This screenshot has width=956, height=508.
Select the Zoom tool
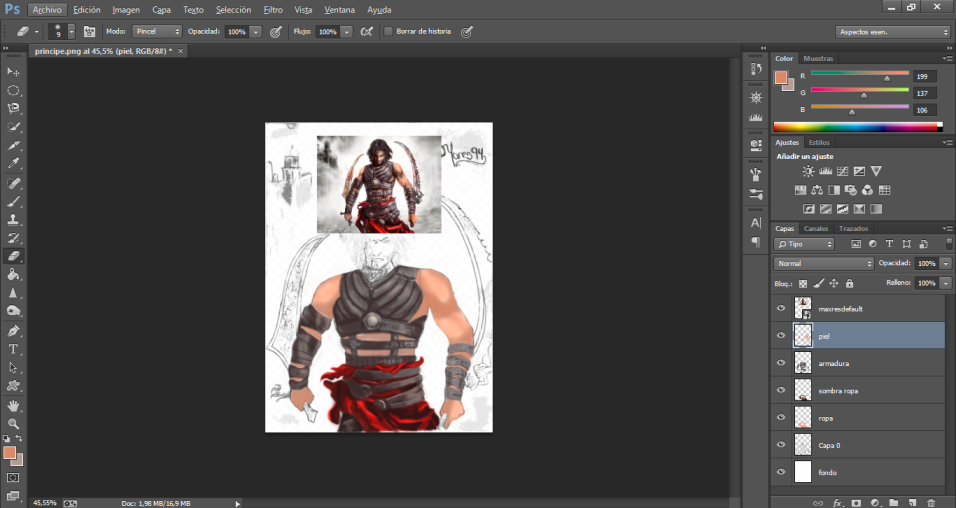13,424
